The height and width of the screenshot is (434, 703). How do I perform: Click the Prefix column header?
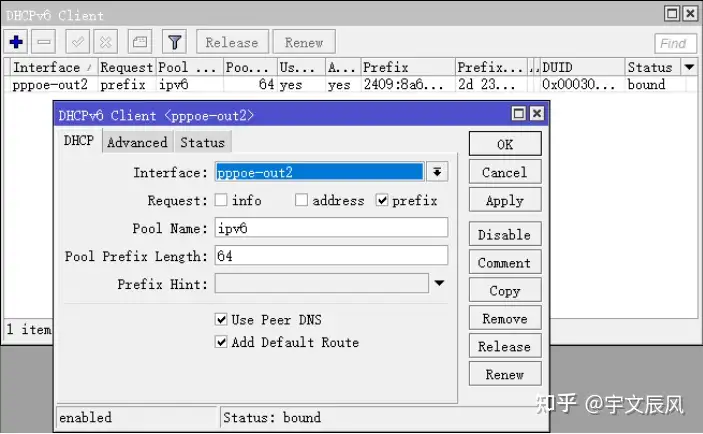click(x=408, y=67)
